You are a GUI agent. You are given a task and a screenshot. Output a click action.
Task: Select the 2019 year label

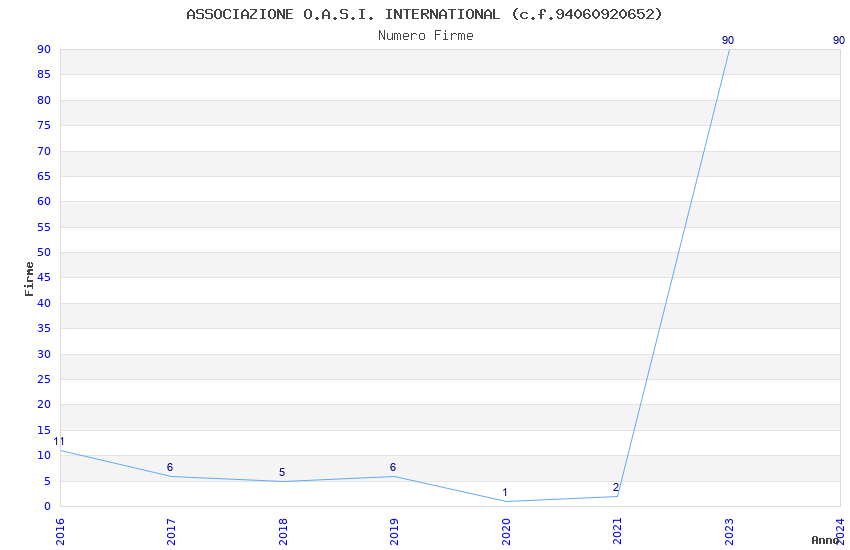tap(394, 532)
